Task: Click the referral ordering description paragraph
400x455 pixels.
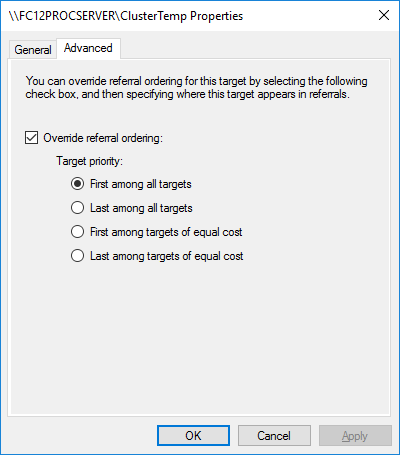Action: tap(196, 88)
